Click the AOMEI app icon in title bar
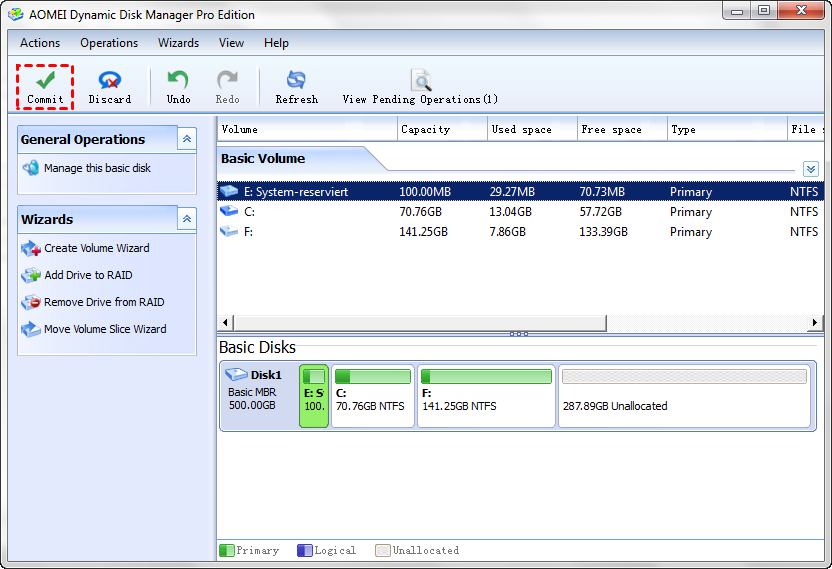This screenshot has height=569, width=832. (x=16, y=14)
